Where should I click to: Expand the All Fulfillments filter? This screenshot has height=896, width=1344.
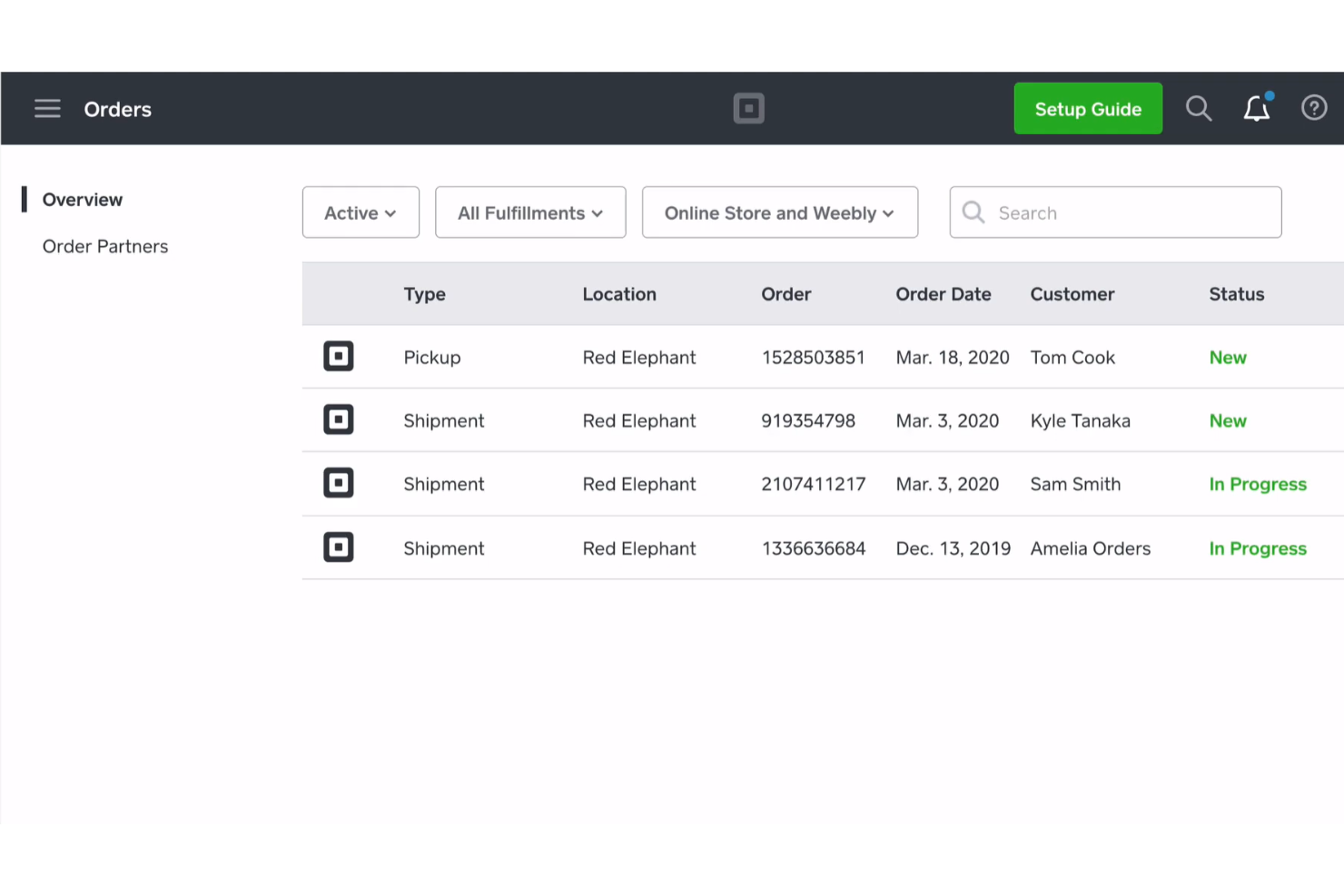(x=530, y=212)
